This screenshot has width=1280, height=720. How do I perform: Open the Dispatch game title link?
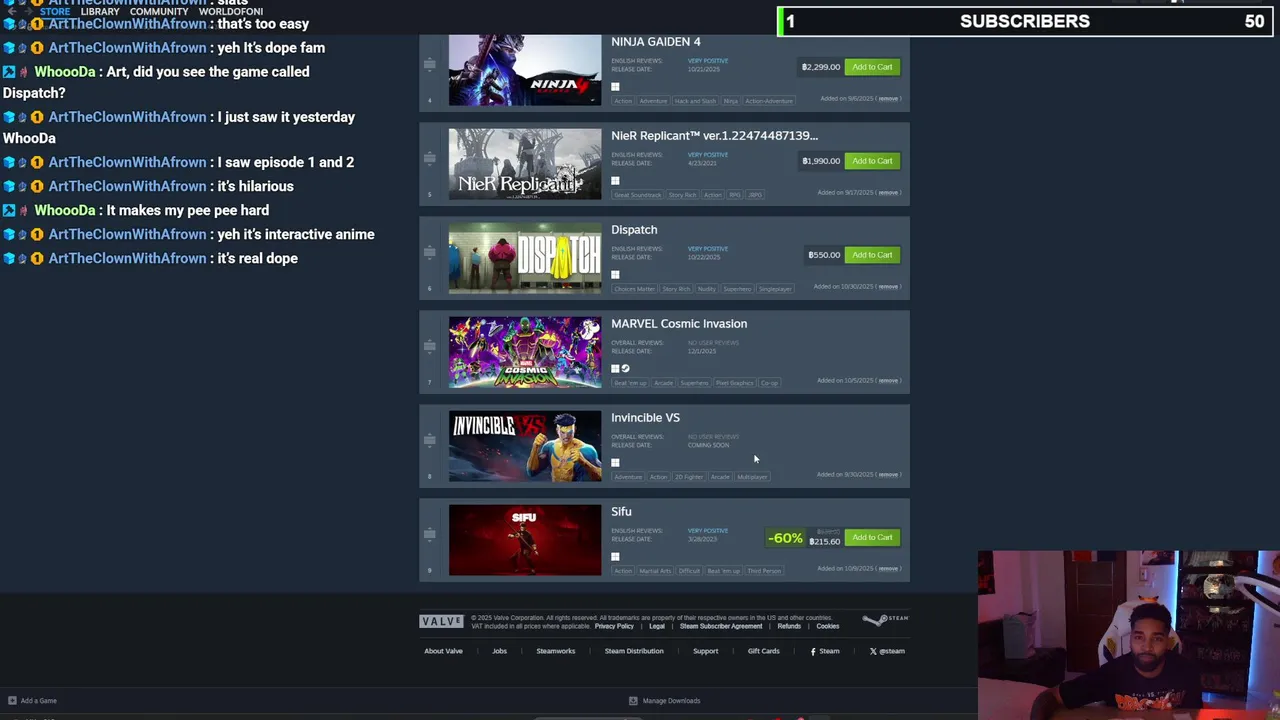pyautogui.click(x=634, y=230)
